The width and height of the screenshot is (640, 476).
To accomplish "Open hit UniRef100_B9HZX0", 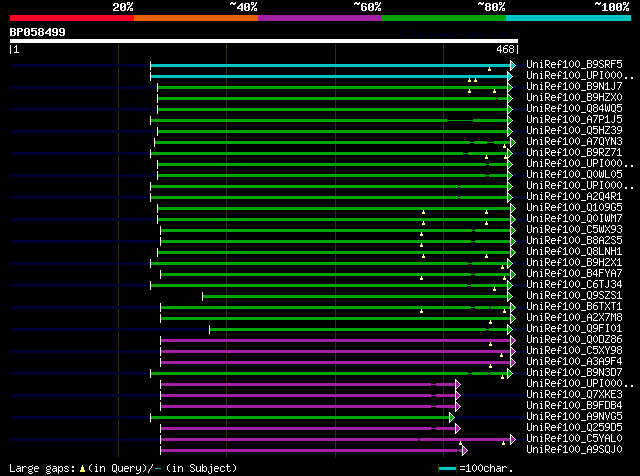I will click(x=574, y=97).
